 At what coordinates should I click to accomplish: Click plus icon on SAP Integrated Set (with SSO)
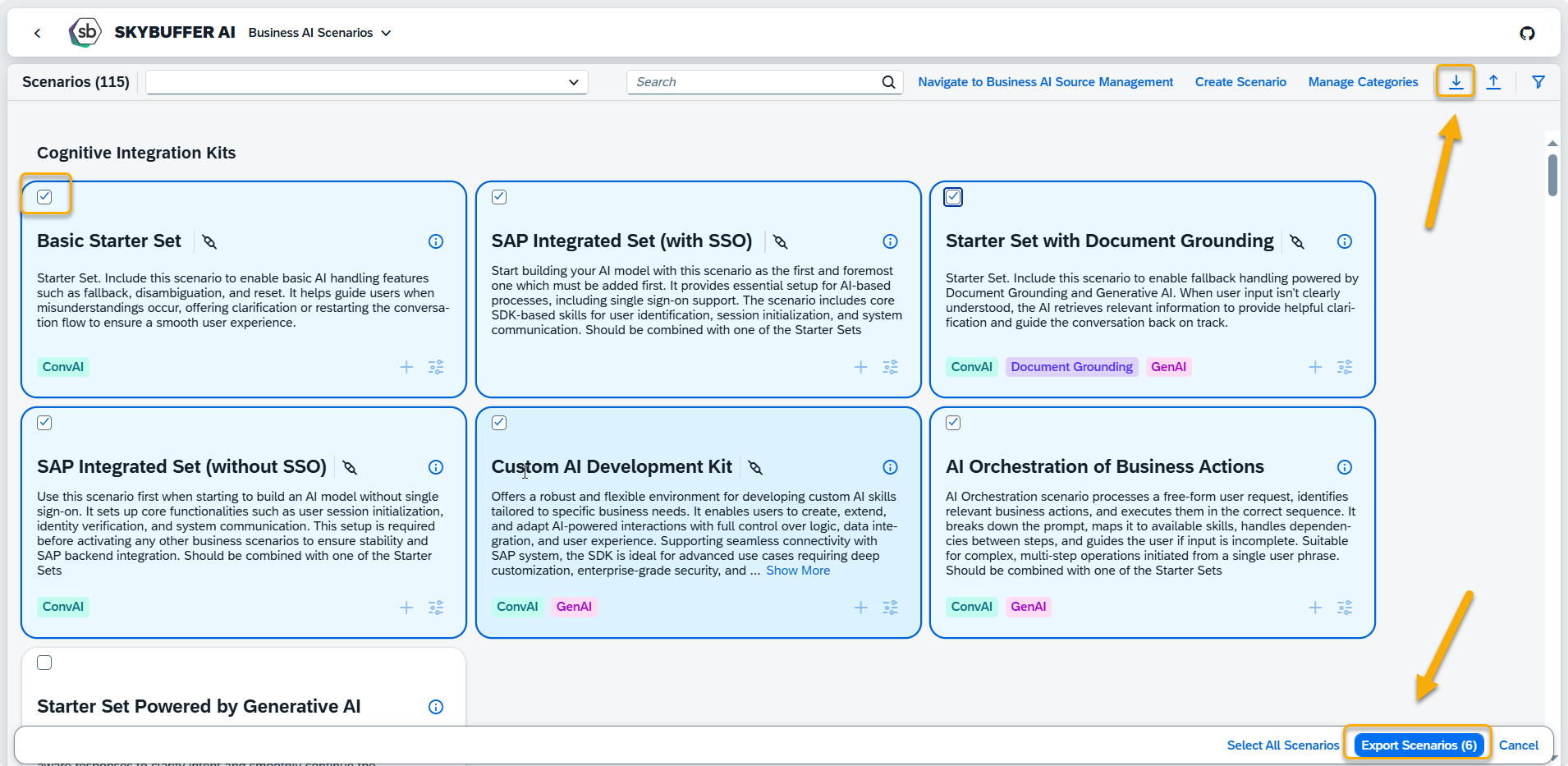pos(860,367)
